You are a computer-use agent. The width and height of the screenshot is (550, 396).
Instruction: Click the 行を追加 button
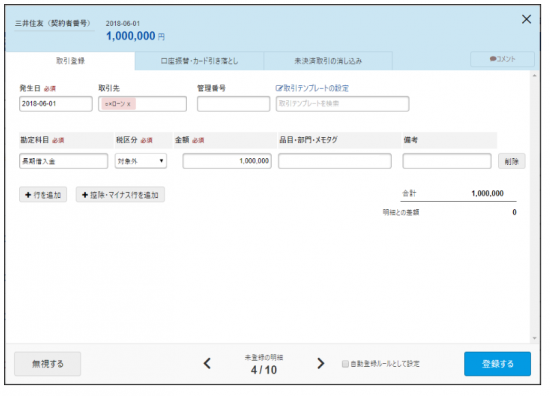[x=43, y=195]
